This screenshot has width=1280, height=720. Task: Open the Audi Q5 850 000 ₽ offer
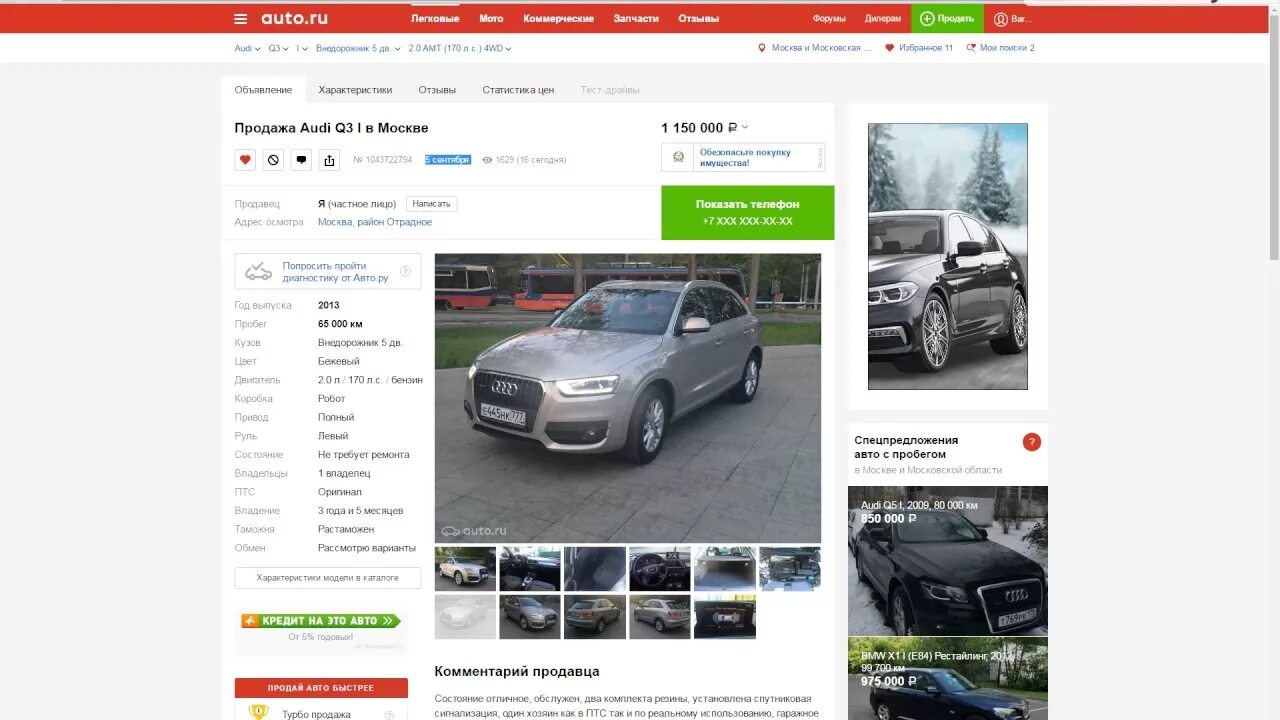click(948, 561)
